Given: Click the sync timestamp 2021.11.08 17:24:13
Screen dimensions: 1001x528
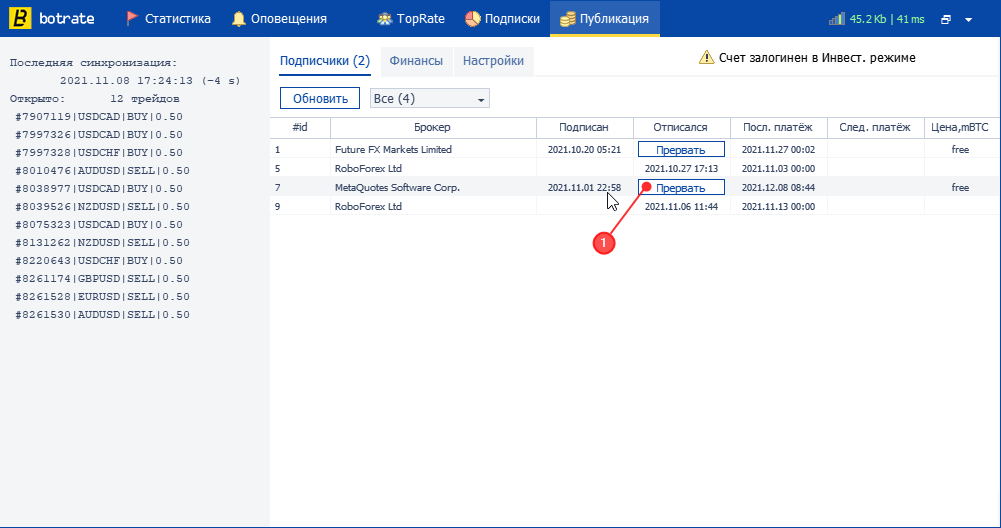Looking at the screenshot, I should tap(127, 81).
